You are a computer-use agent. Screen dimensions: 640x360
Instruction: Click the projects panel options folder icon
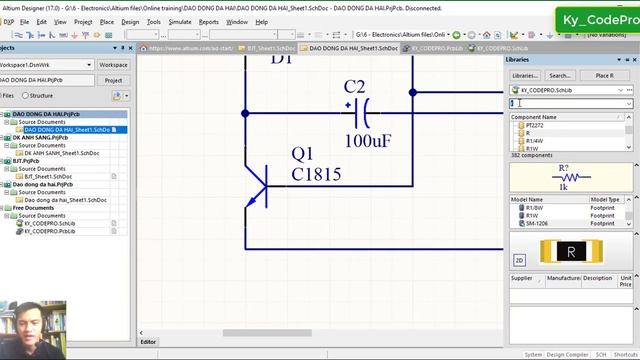point(117,96)
